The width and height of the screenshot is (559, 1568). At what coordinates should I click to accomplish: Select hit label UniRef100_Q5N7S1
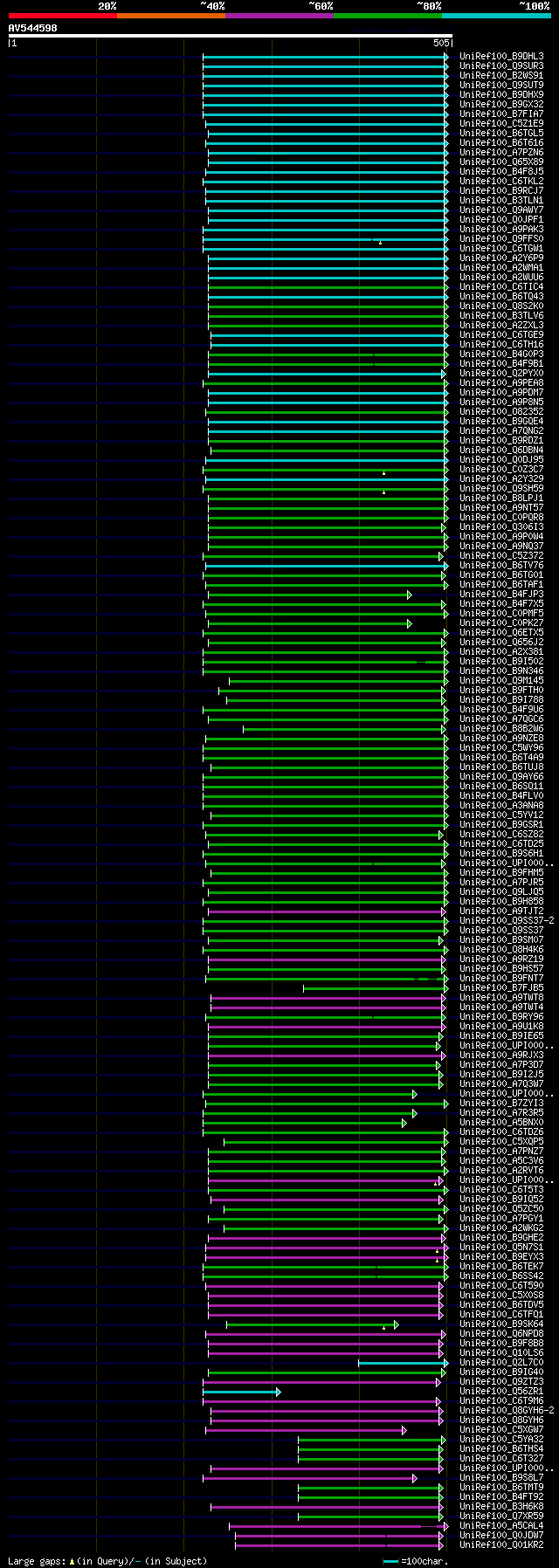[x=501, y=1248]
